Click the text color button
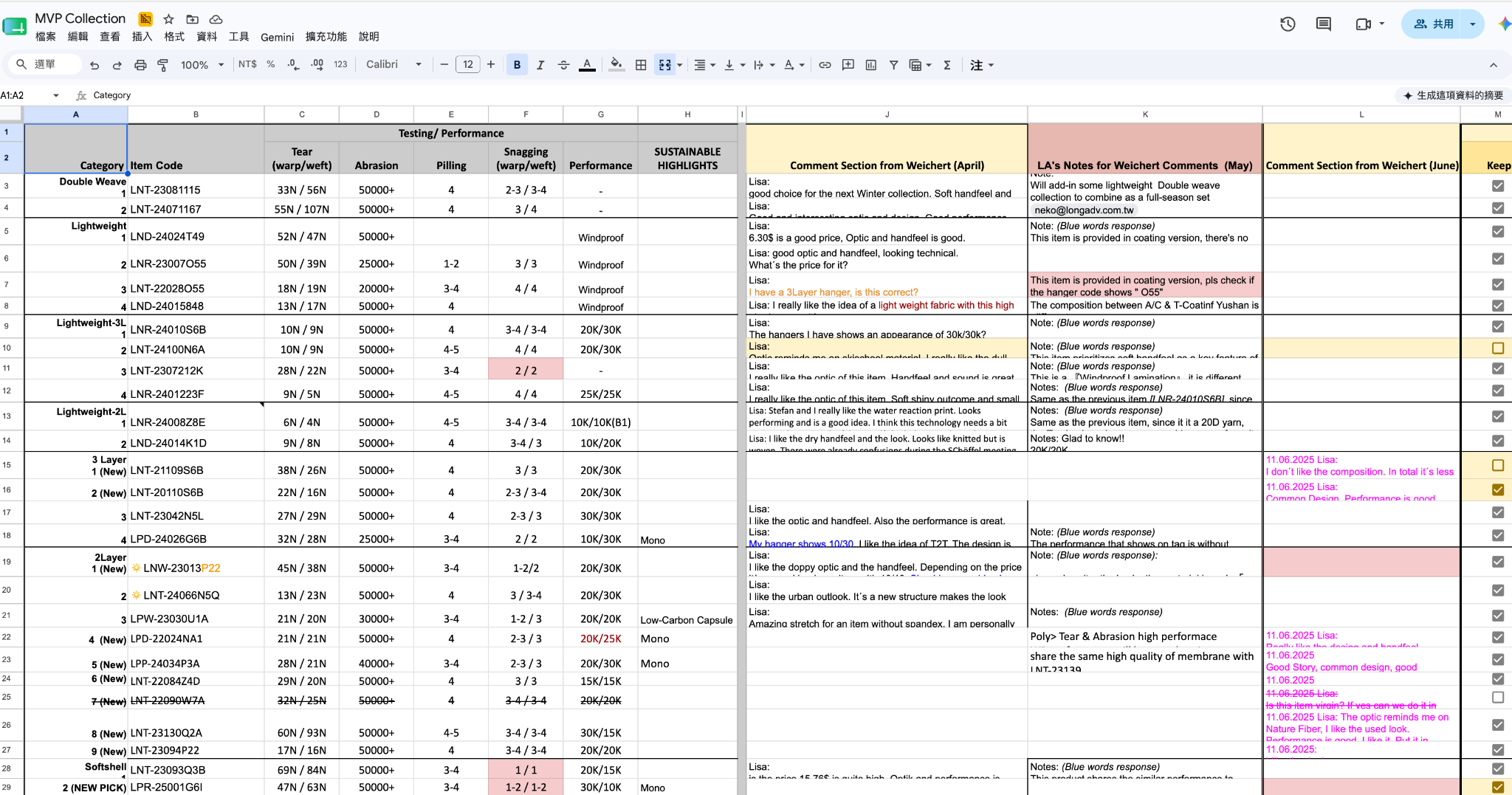 point(587,65)
